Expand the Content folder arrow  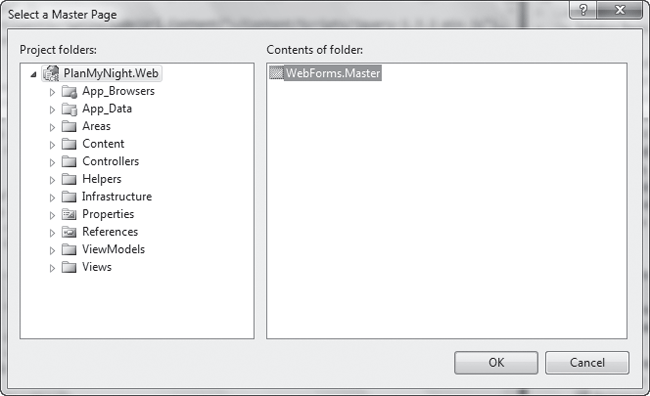coord(52,145)
